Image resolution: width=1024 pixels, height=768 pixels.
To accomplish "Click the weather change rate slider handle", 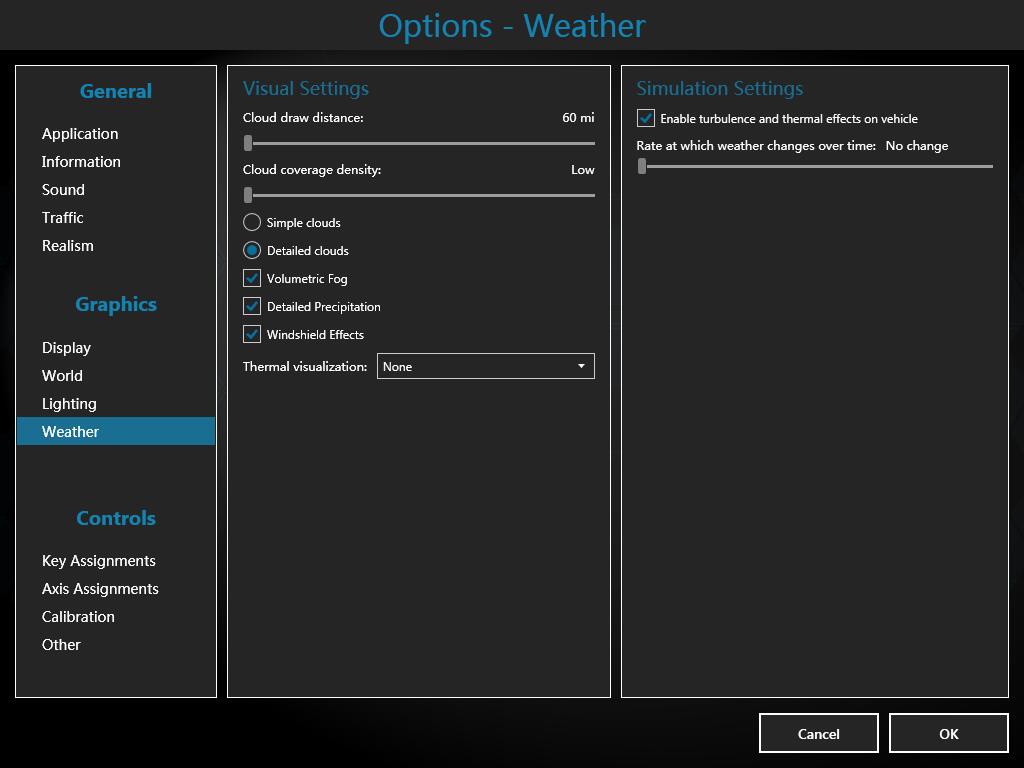I will [x=642, y=167].
